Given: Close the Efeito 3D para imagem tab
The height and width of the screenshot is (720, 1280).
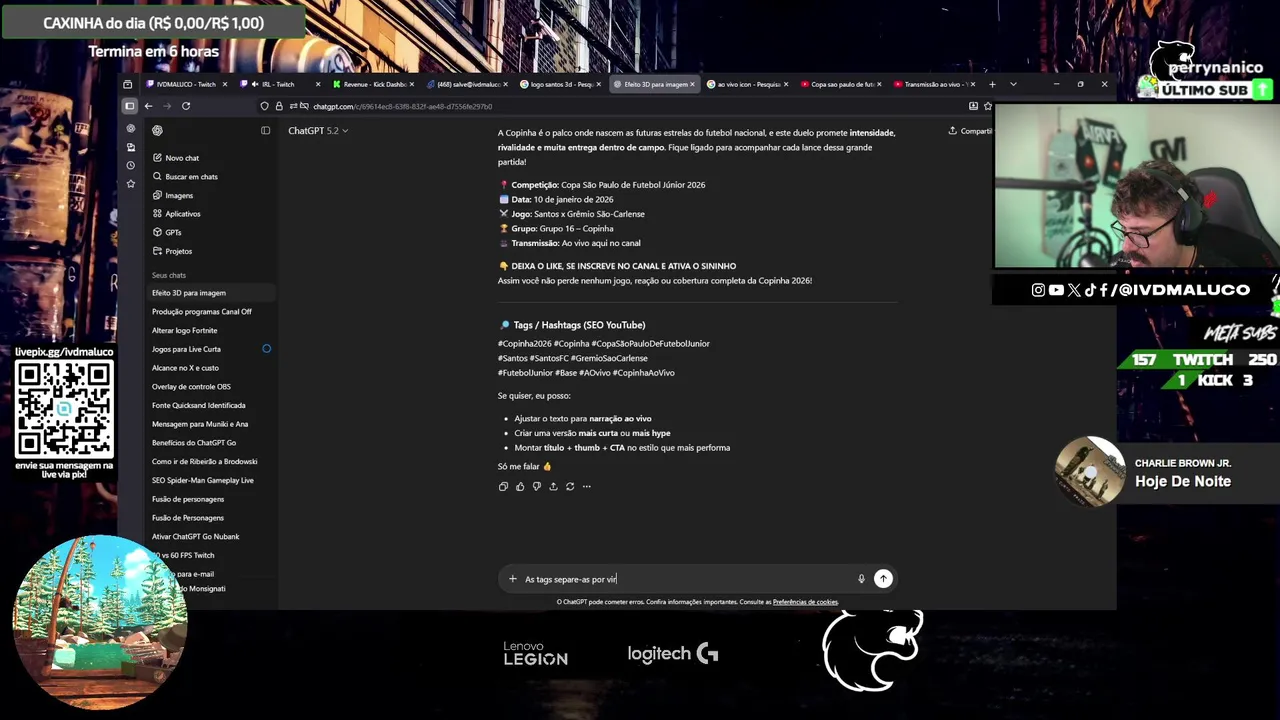Looking at the screenshot, I should point(692,84).
